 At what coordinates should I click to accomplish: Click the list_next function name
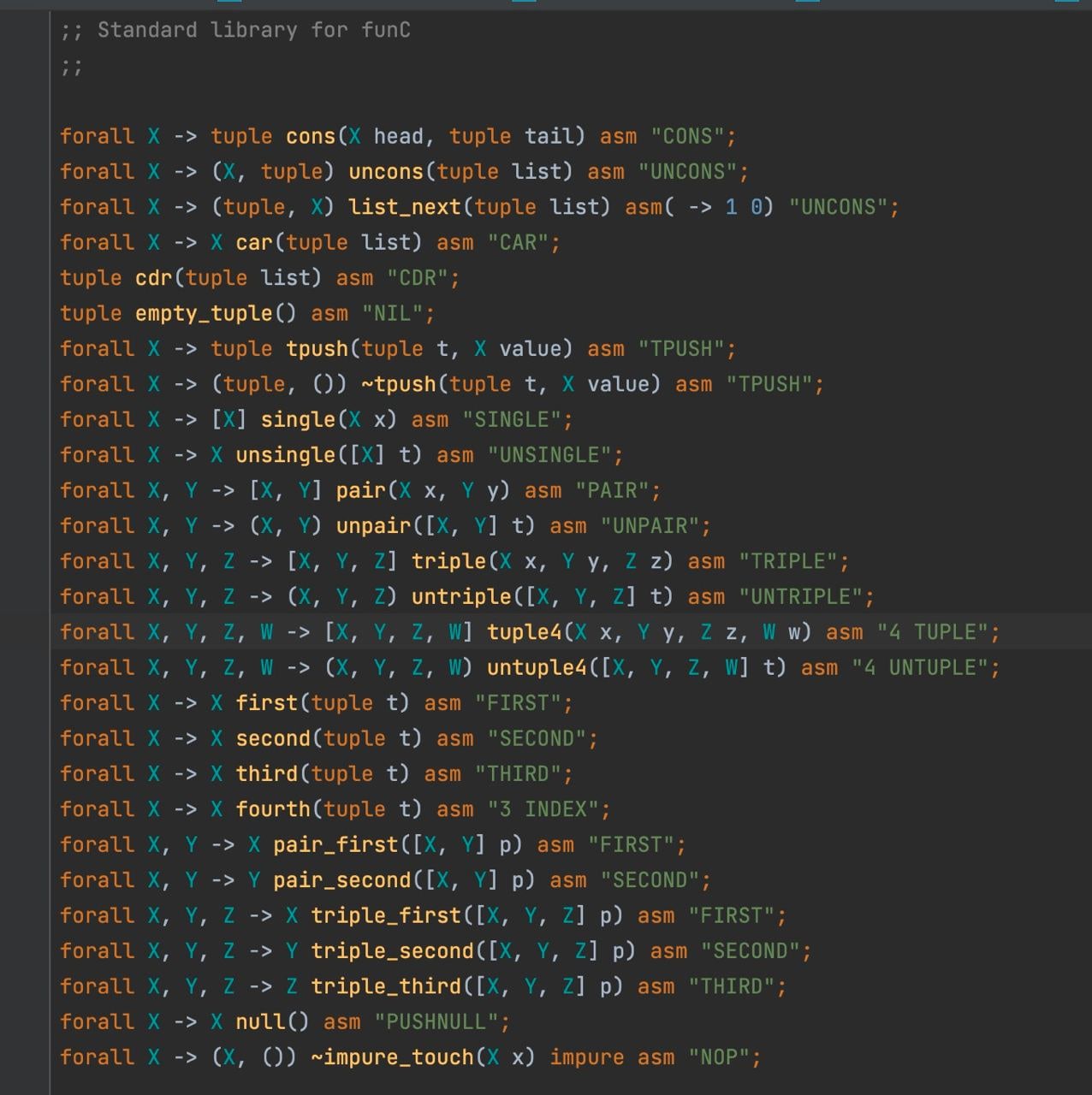[405, 207]
